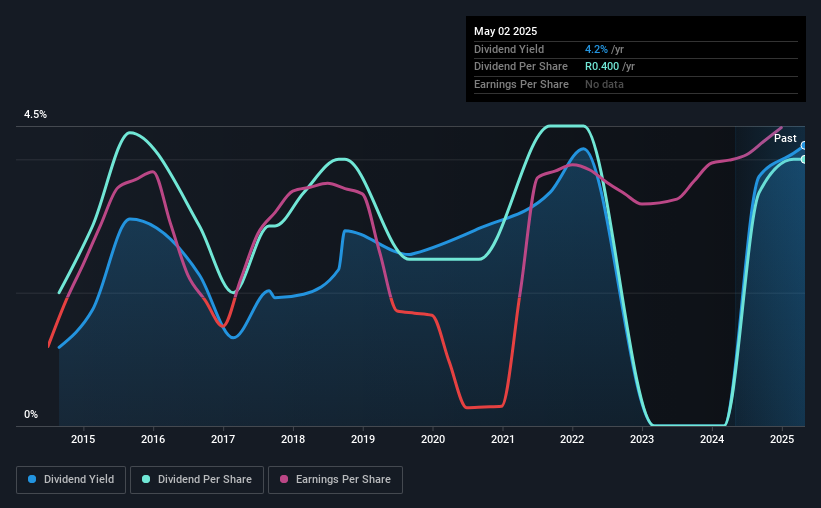
Task: Toggle the Dividend Yield legend button
Action: pos(71,480)
